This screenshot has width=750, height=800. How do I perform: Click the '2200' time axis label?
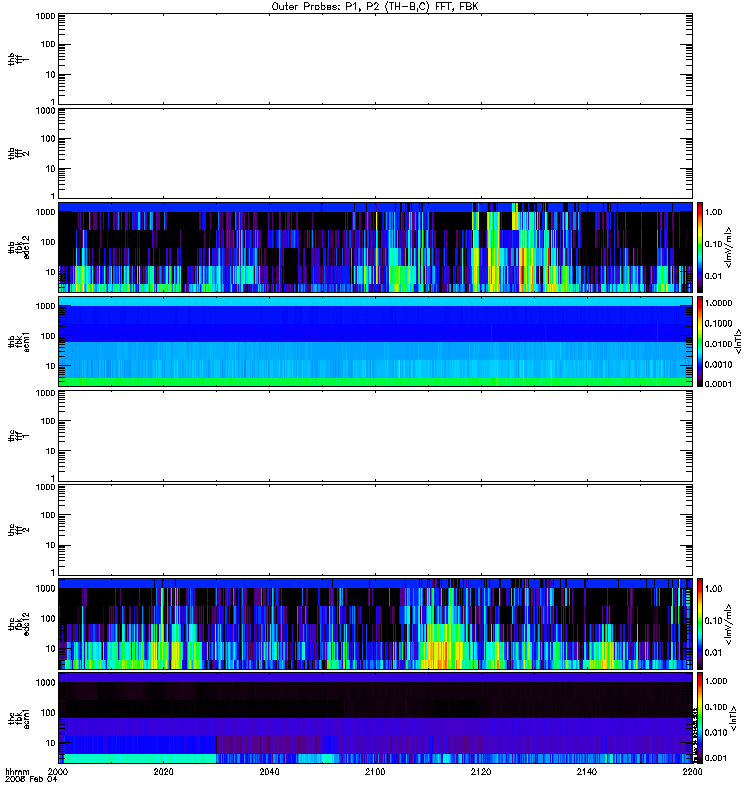(692, 771)
